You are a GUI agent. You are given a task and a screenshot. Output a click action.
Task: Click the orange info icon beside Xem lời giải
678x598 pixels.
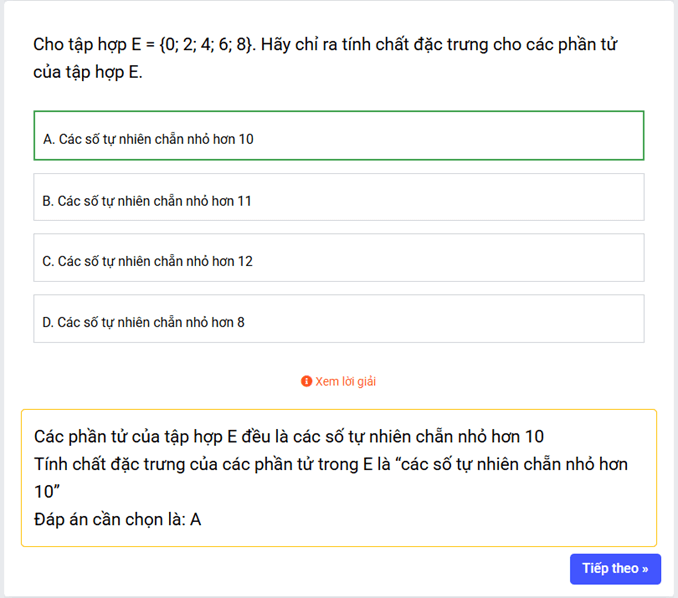click(306, 381)
